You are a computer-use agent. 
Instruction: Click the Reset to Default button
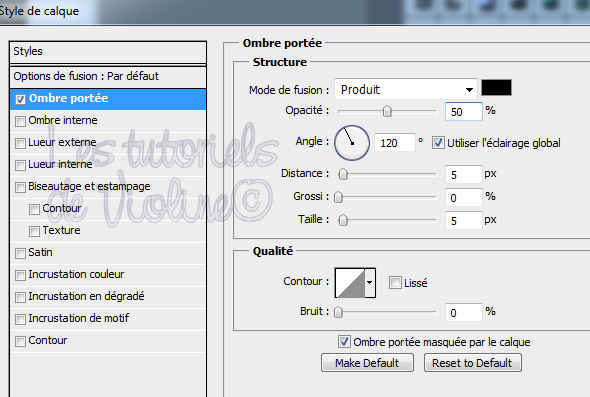pos(473,363)
